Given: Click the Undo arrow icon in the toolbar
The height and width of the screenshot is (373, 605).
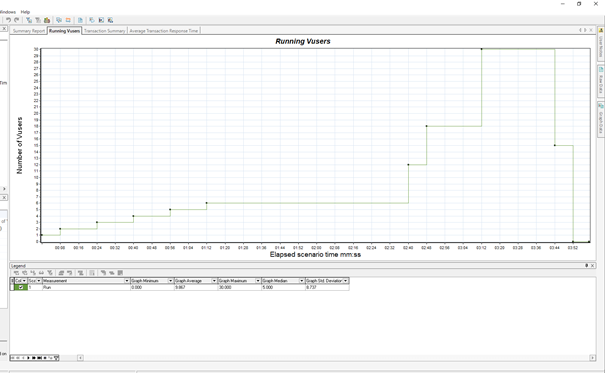Looking at the screenshot, I should tap(8, 20).
